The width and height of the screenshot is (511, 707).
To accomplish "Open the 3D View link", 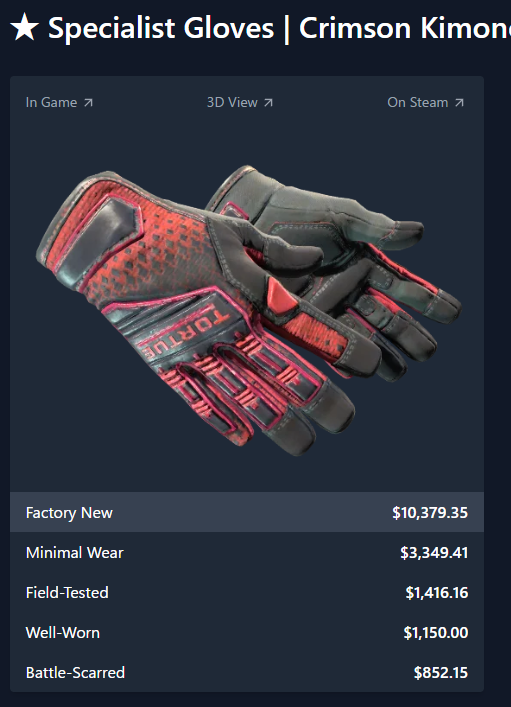I will point(239,103).
